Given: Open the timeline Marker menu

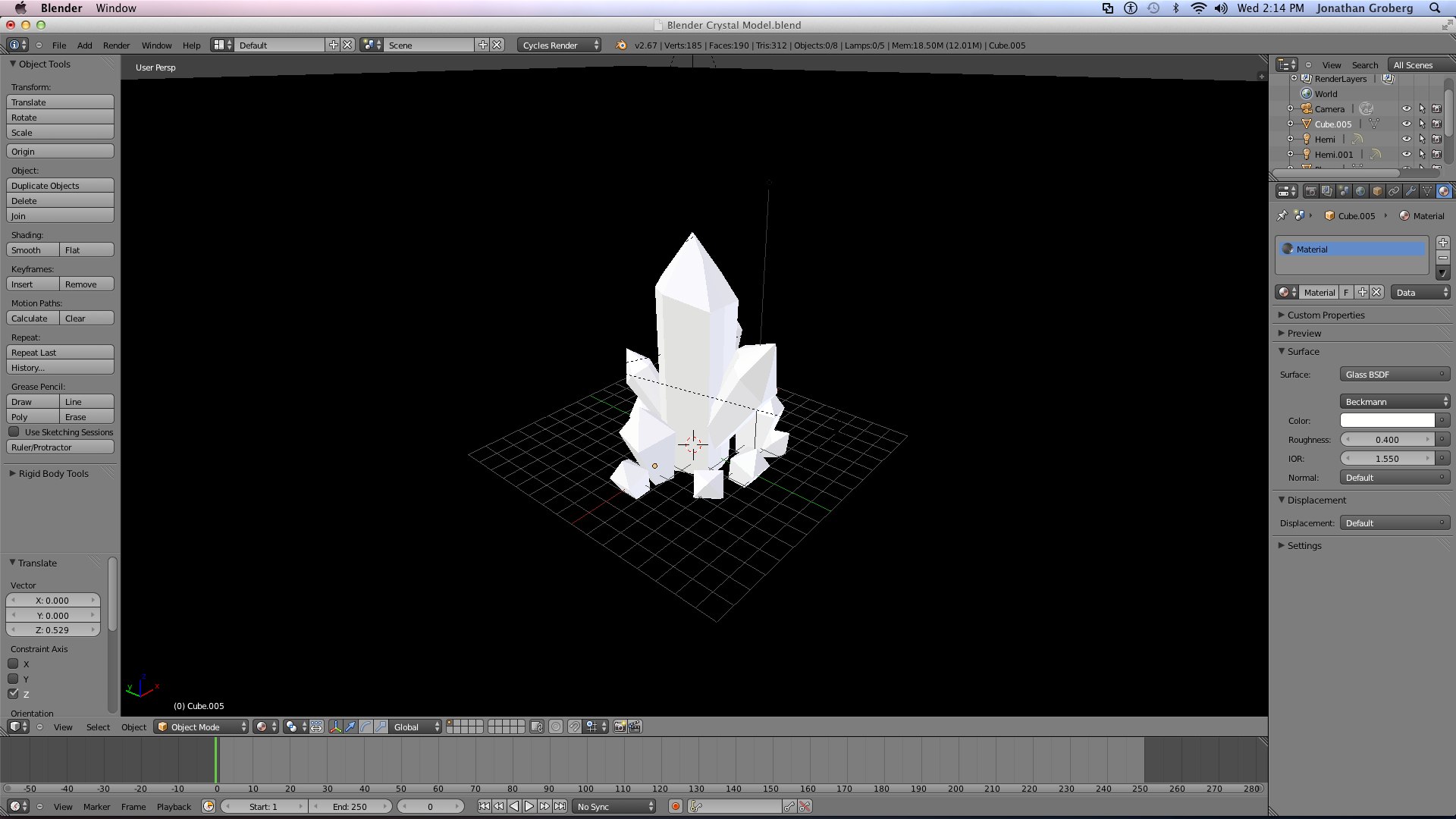Looking at the screenshot, I should point(96,807).
